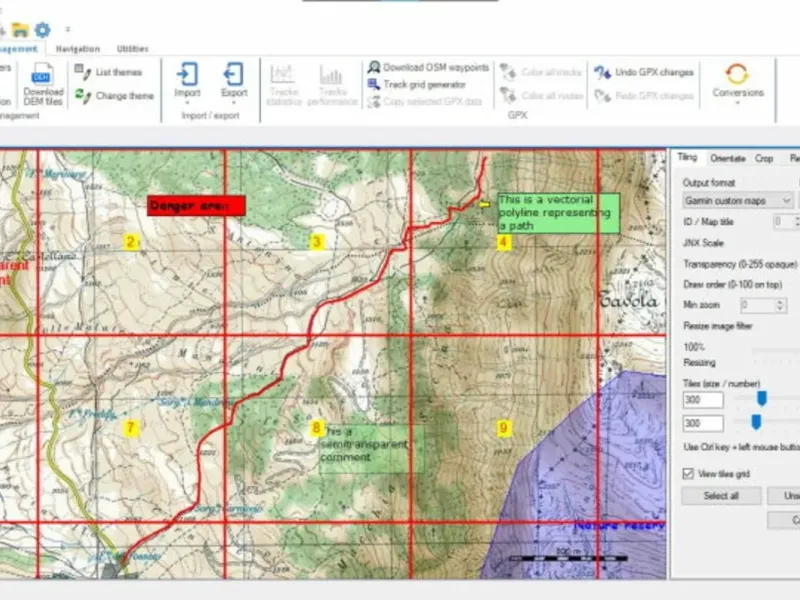Click Download OSM waypoints icon
800x600 pixels.
click(x=374, y=67)
